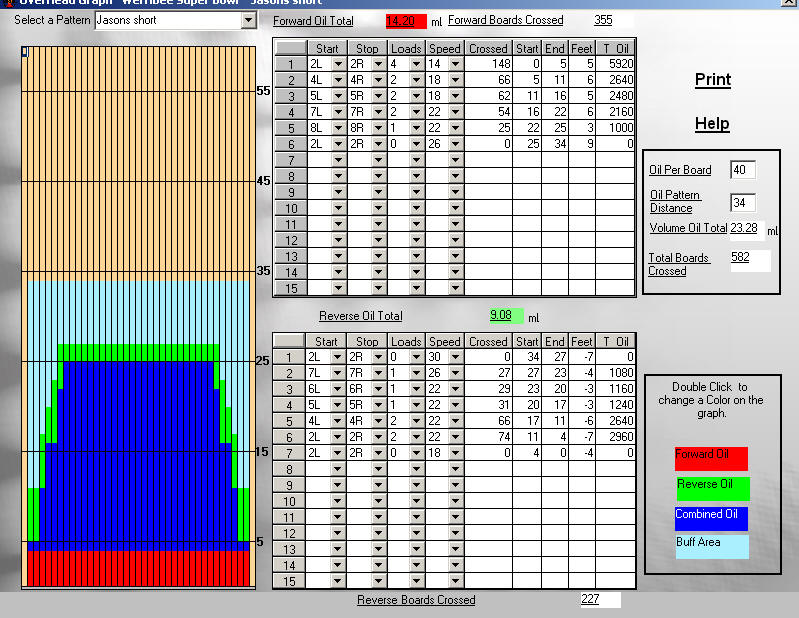Image resolution: width=799 pixels, height=618 pixels.
Task: Expand forward row 1 Stop dropdown
Action: click(x=378, y=64)
